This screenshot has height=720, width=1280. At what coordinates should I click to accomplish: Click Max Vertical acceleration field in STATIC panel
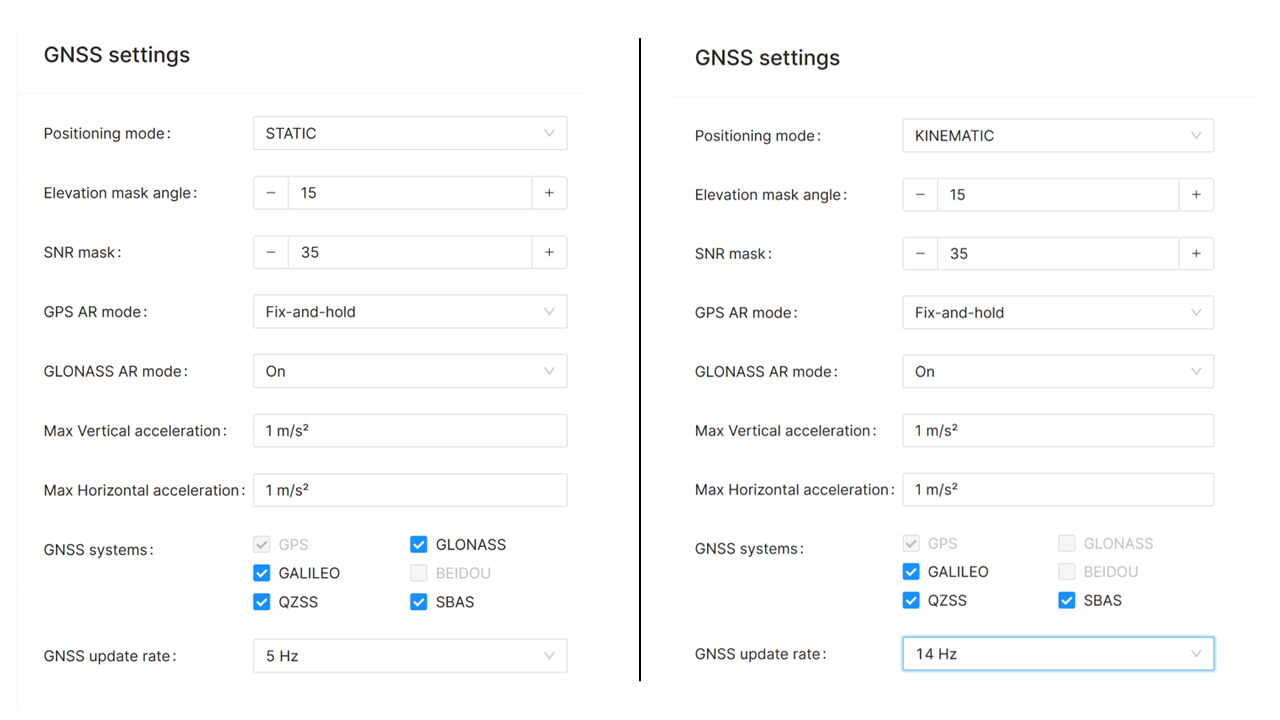(410, 431)
